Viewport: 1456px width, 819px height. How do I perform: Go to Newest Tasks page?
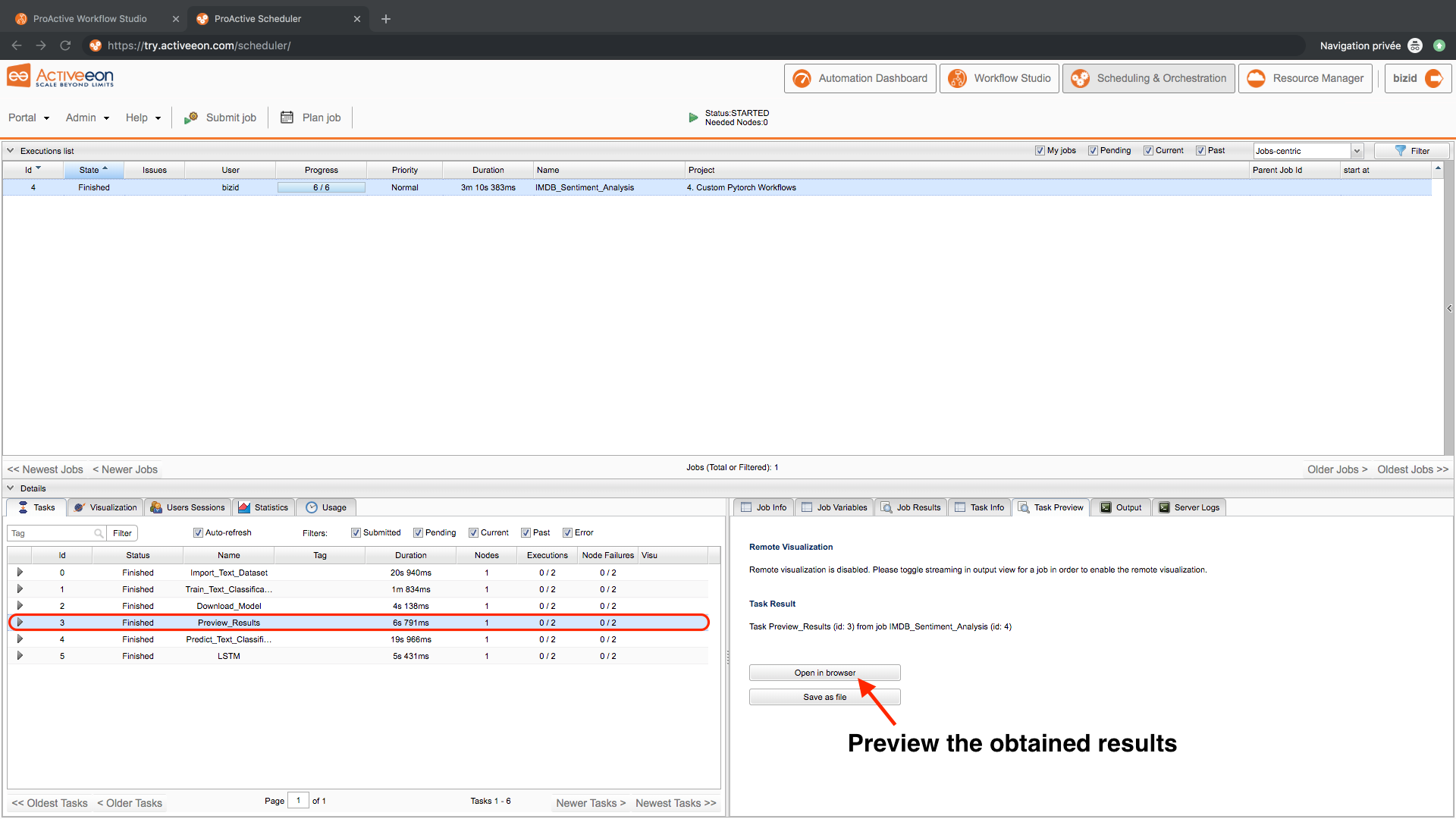676,803
